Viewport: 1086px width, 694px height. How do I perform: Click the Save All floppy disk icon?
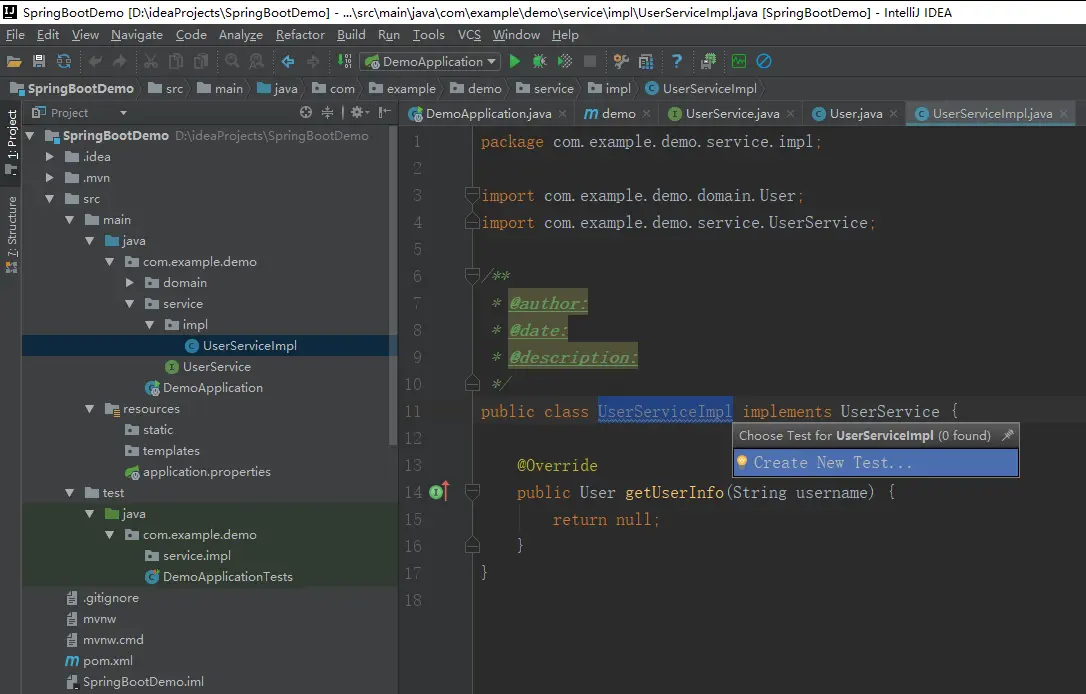(39, 62)
